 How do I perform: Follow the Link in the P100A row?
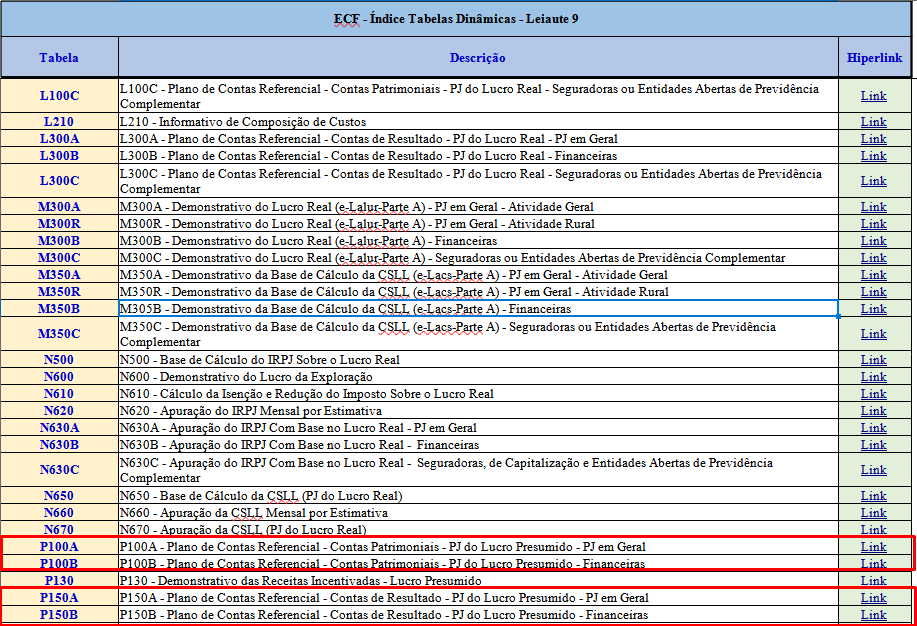pyautogui.click(x=873, y=547)
